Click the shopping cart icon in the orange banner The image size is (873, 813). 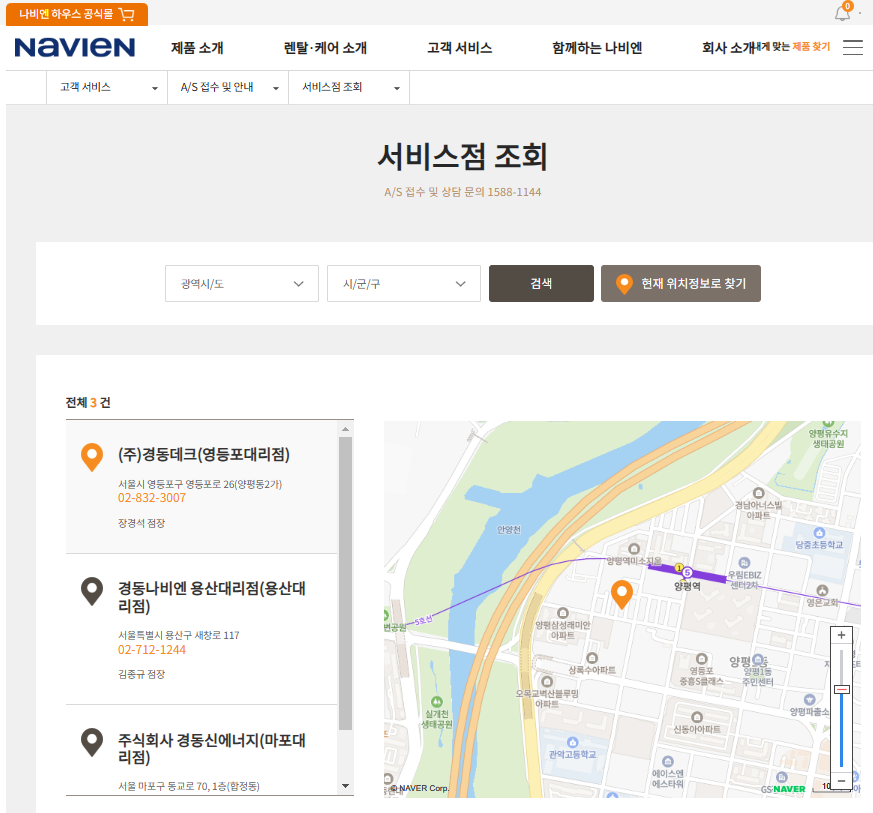tap(127, 14)
